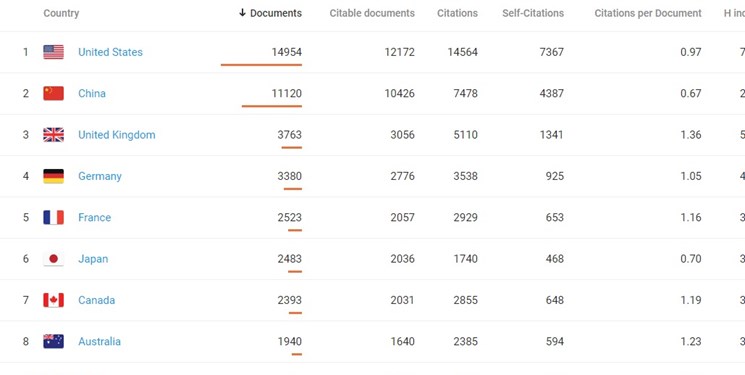Select citations per document value 0.97

[691, 52]
